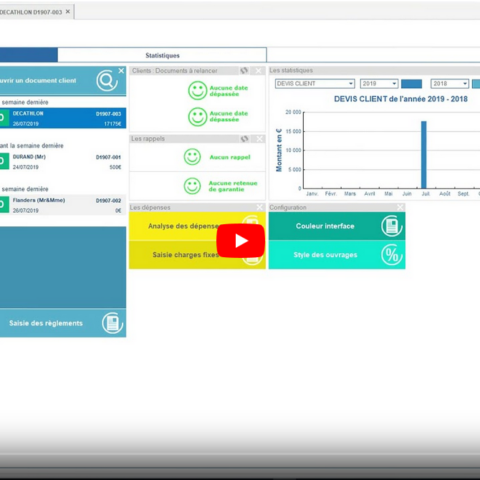Screen dimensions: 480x480
Task: Click the percent icon on Style des ouvrages
Action: tap(392, 255)
